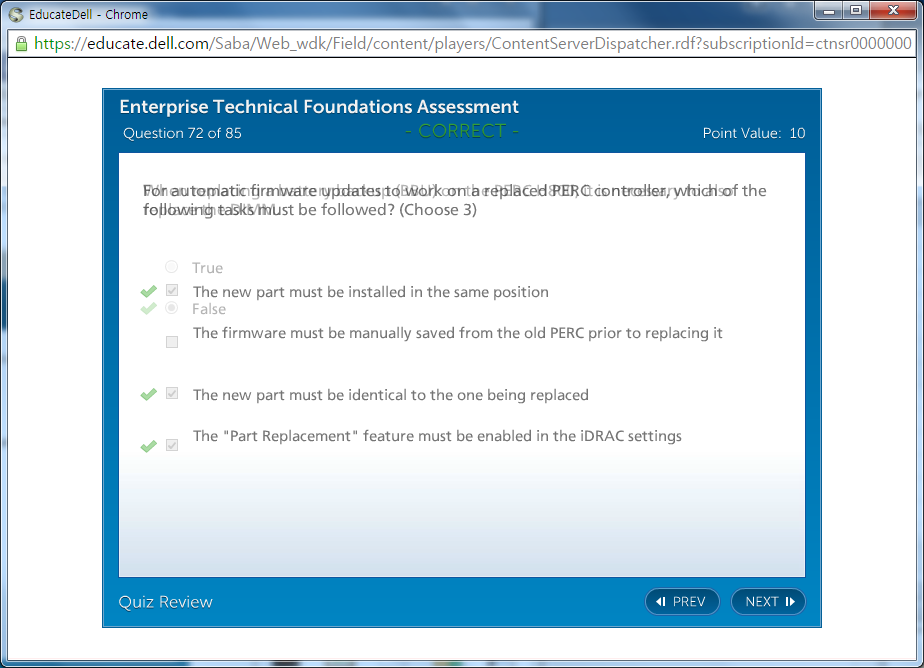Click the Quiz Review label in footer
The image size is (924, 668).
click(166, 601)
